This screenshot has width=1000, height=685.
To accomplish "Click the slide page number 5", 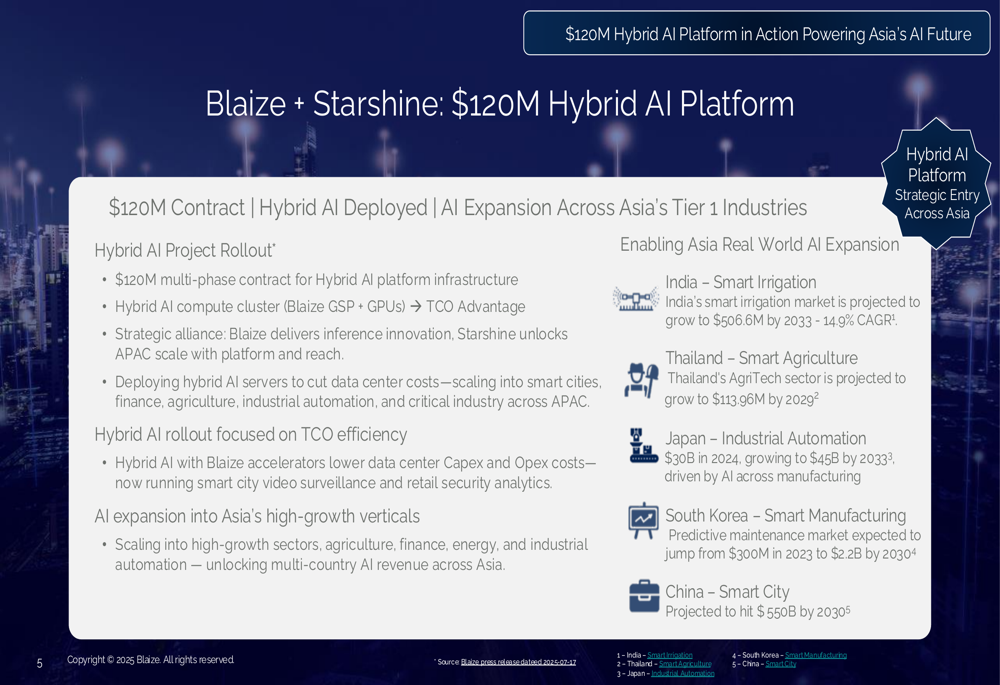I will [x=40, y=663].
